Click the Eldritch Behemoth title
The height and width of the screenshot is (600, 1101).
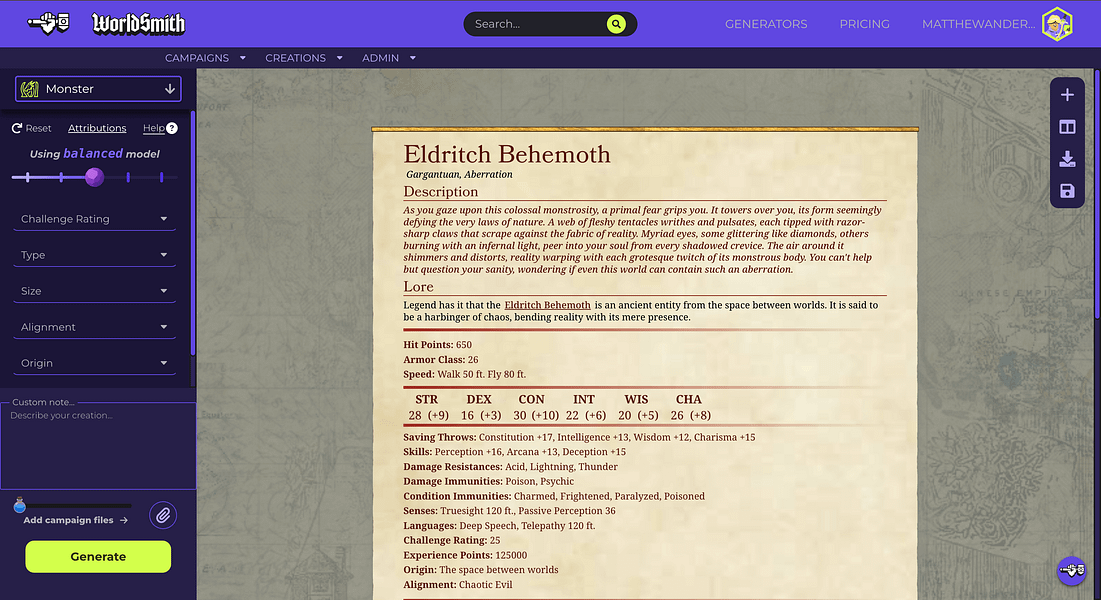pyautogui.click(x=507, y=154)
